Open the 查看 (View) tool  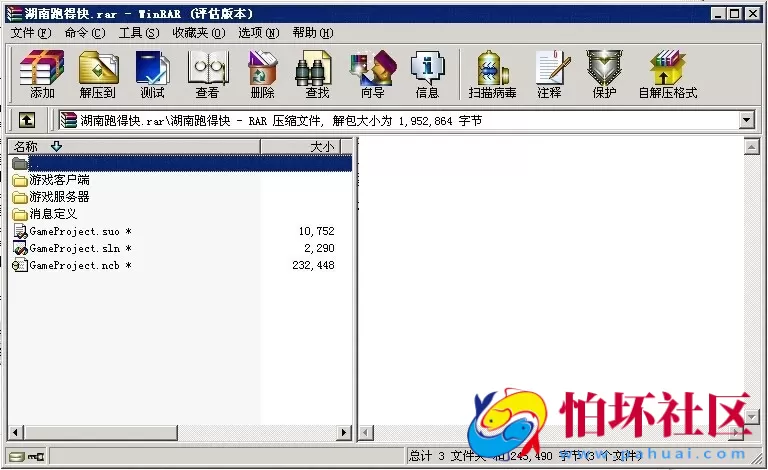tap(207, 74)
